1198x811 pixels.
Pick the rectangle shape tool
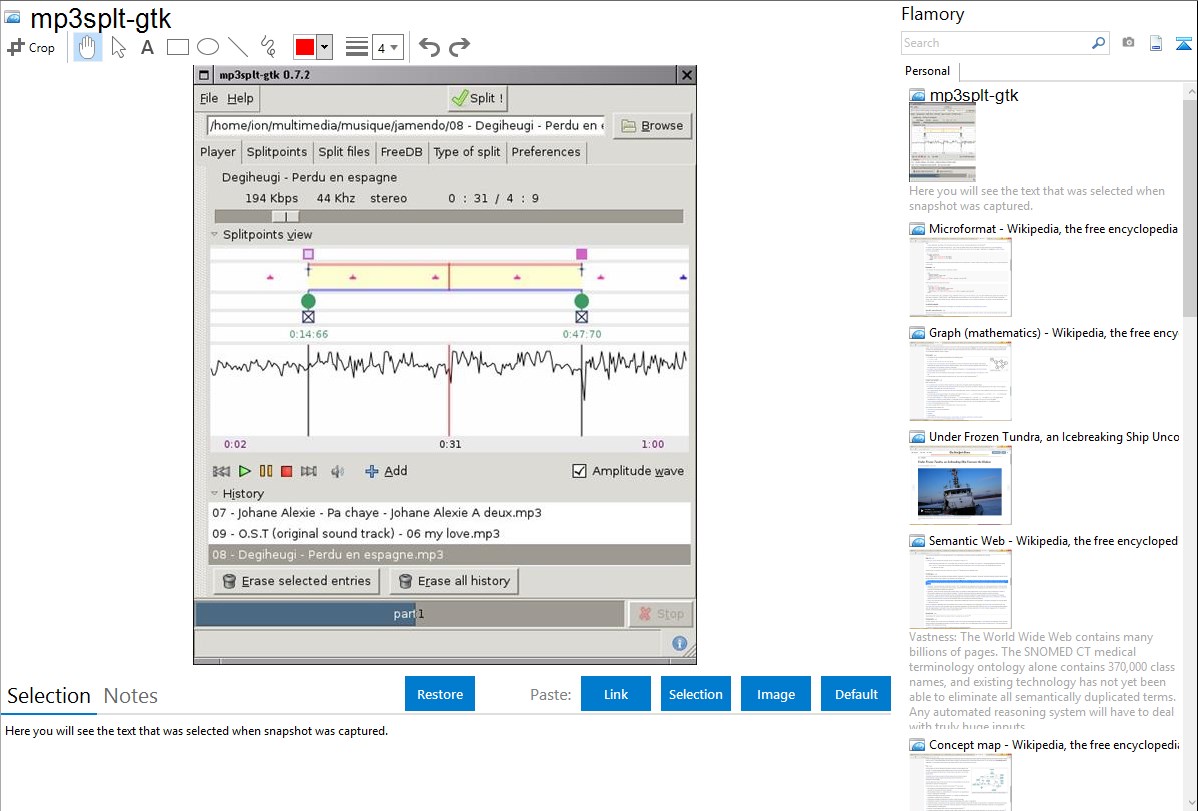tap(177, 47)
